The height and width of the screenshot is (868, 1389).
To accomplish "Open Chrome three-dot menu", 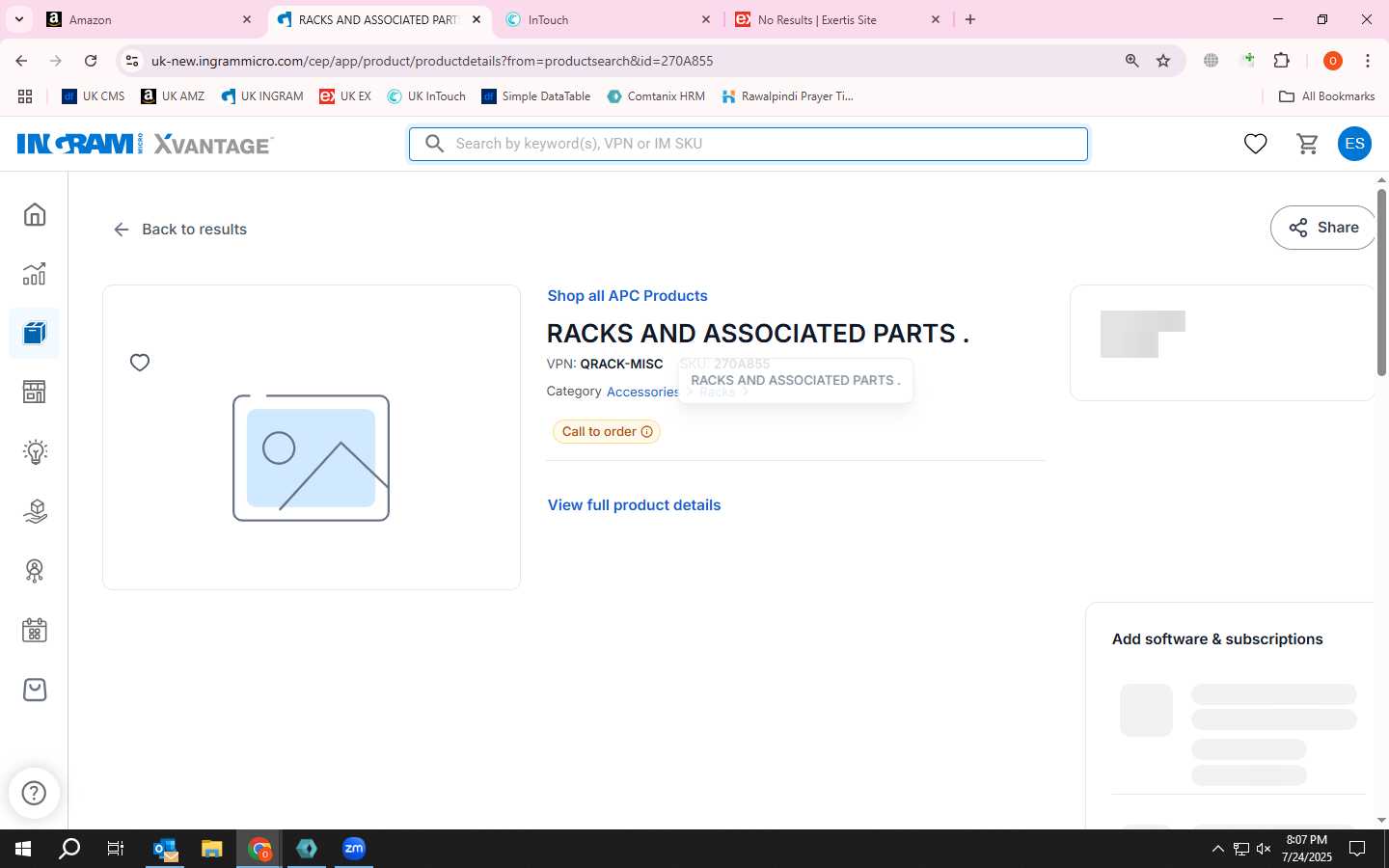I will [1368, 61].
